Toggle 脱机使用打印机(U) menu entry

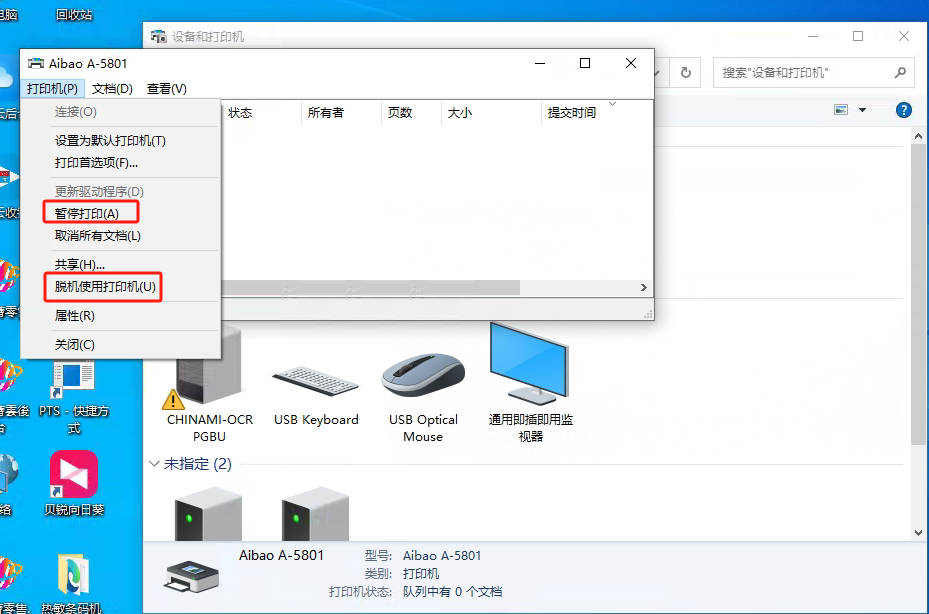point(105,287)
